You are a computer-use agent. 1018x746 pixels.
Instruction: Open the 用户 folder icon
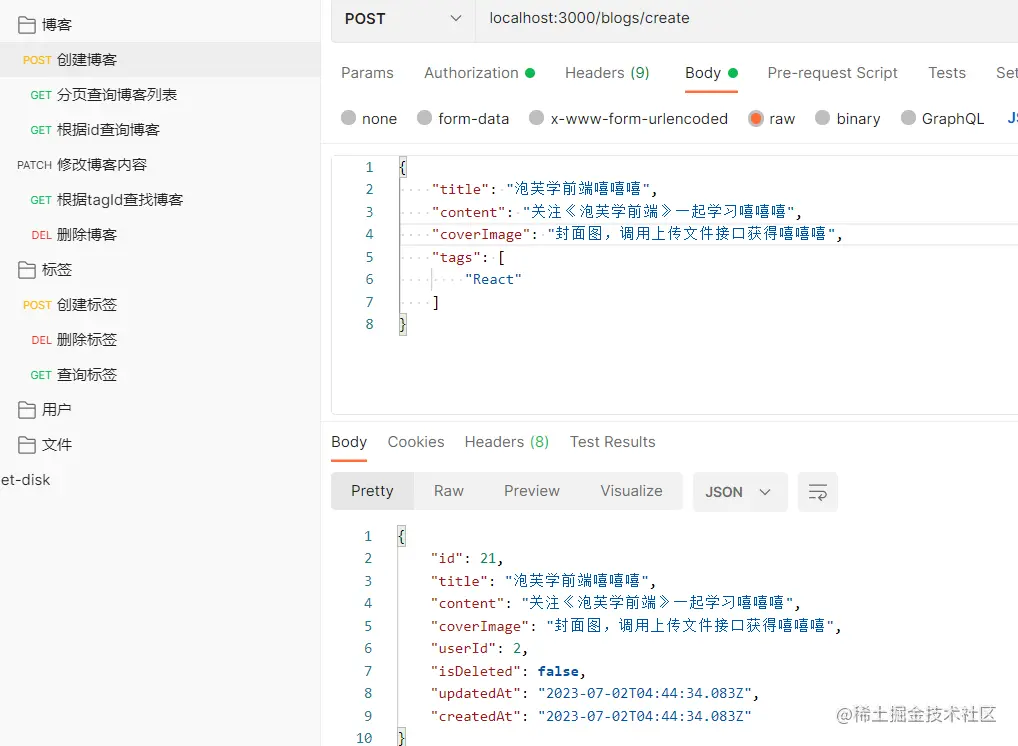pos(27,410)
